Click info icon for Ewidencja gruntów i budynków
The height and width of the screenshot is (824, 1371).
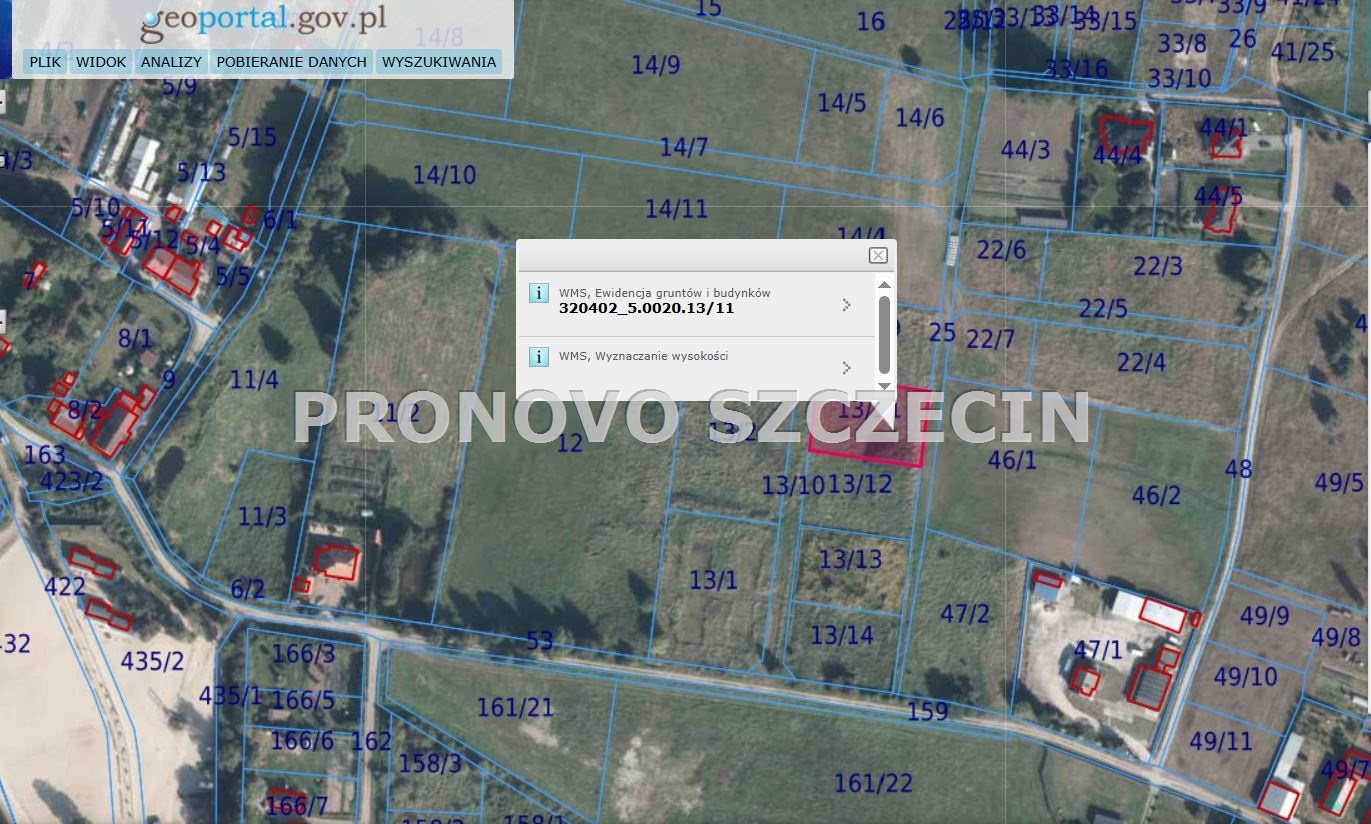click(539, 293)
